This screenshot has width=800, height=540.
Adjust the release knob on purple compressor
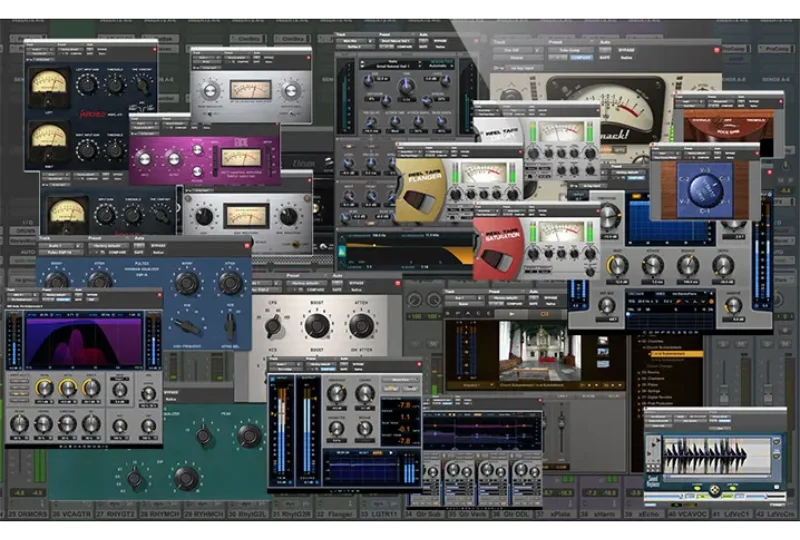[197, 172]
